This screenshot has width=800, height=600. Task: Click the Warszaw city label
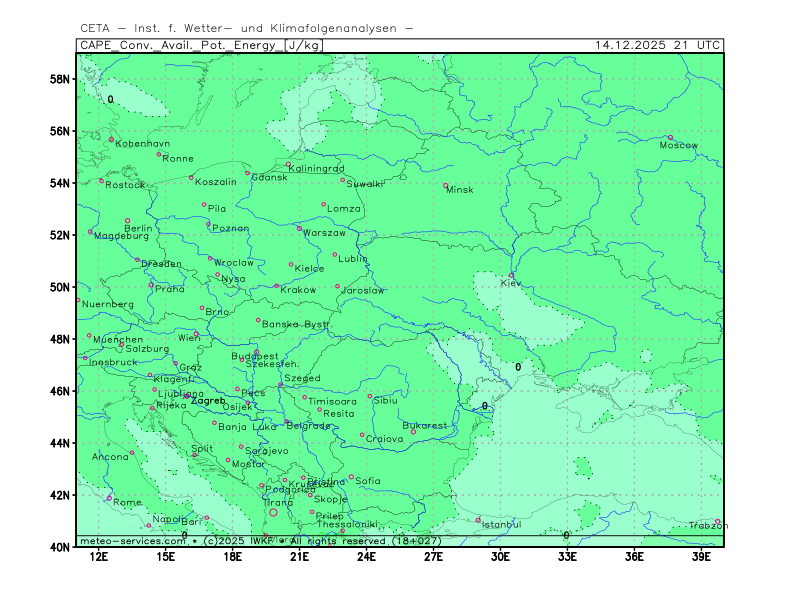pyautogui.click(x=324, y=233)
